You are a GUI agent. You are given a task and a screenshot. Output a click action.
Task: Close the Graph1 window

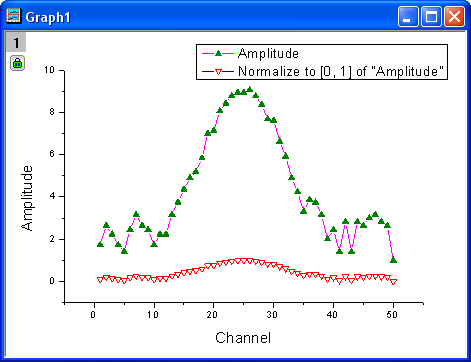[x=454, y=17]
